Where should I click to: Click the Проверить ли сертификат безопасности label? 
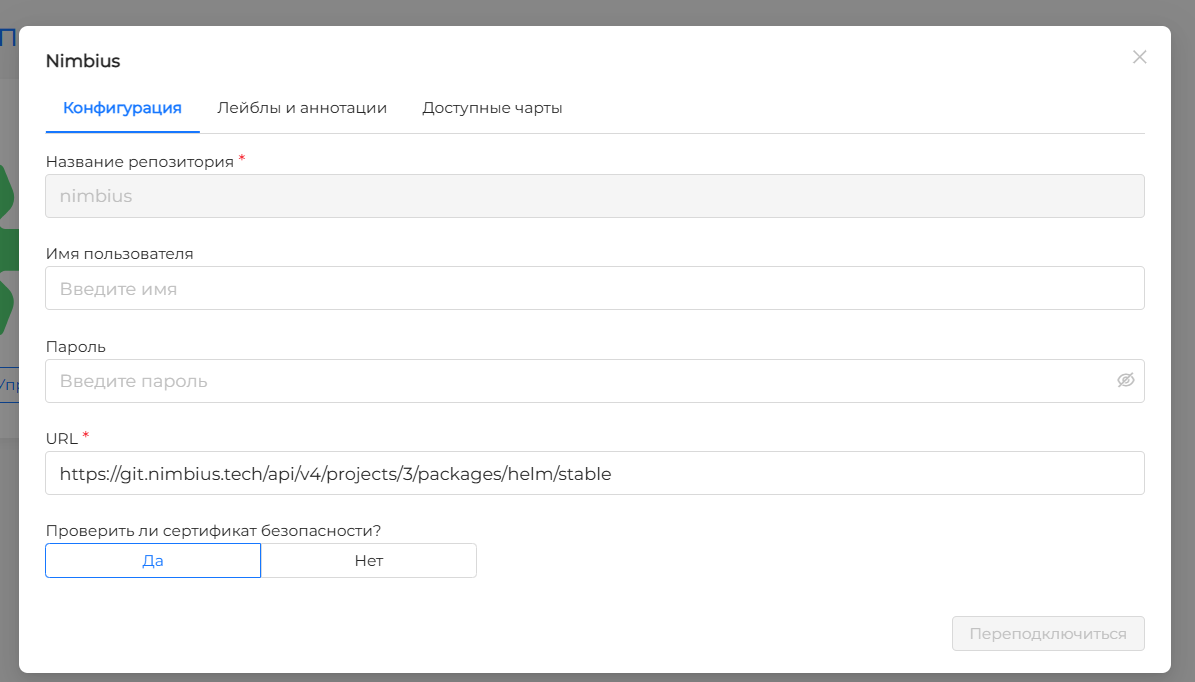(213, 530)
